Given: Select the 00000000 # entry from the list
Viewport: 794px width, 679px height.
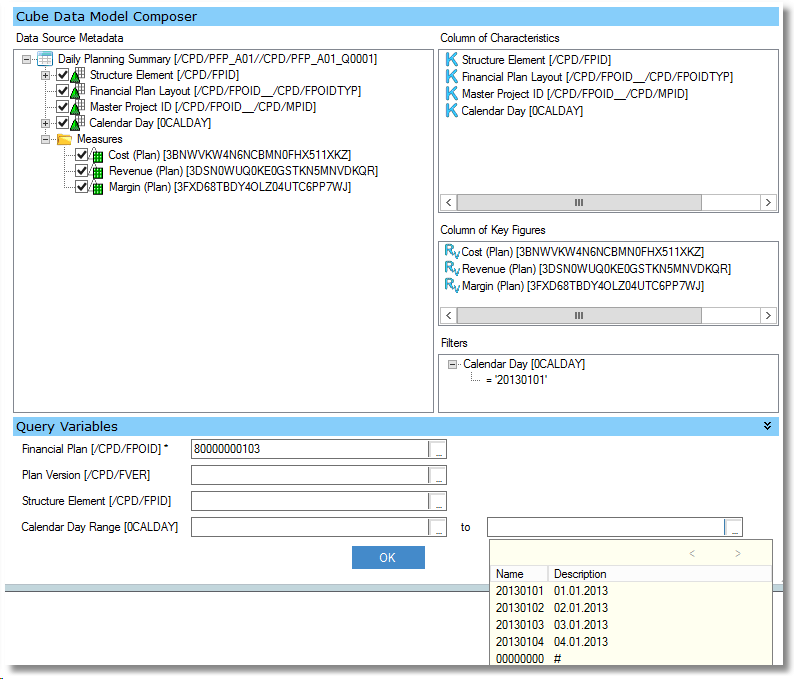Looking at the screenshot, I should tap(631, 658).
